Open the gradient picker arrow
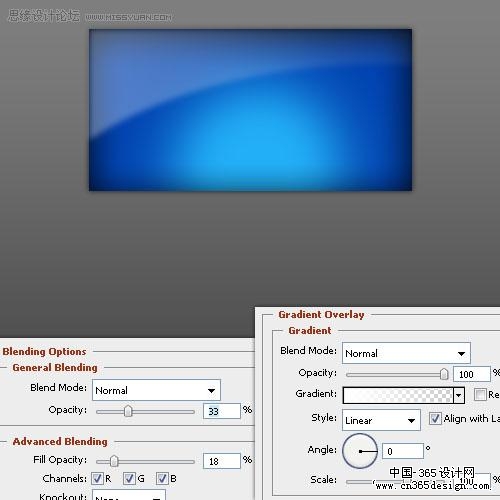 click(x=459, y=395)
